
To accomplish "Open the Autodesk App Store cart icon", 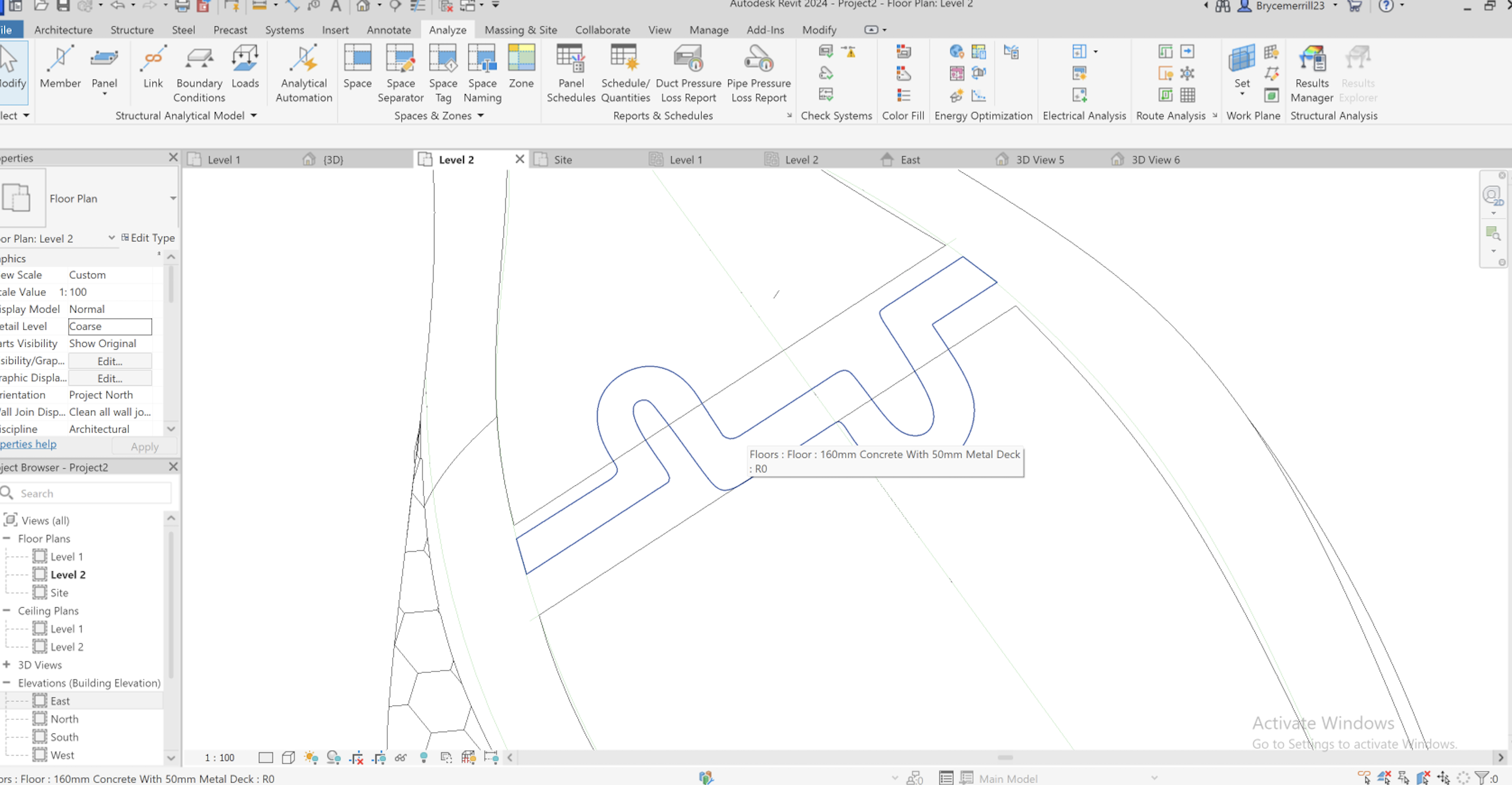I will pos(1355,6).
